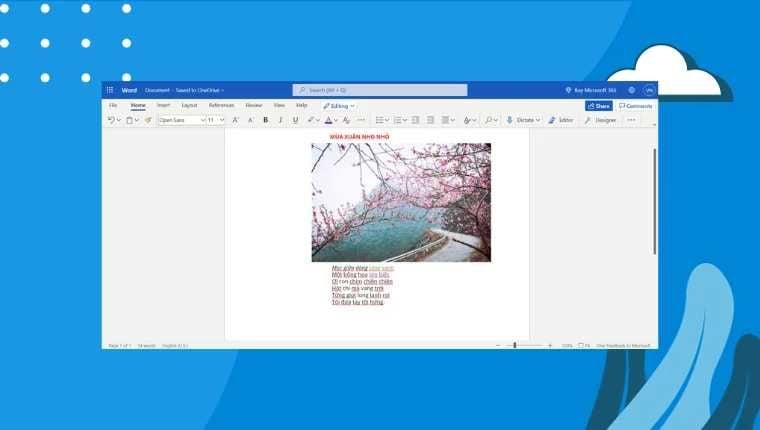The width and height of the screenshot is (760, 430).
Task: Click the blue Share button
Action: [x=598, y=105]
